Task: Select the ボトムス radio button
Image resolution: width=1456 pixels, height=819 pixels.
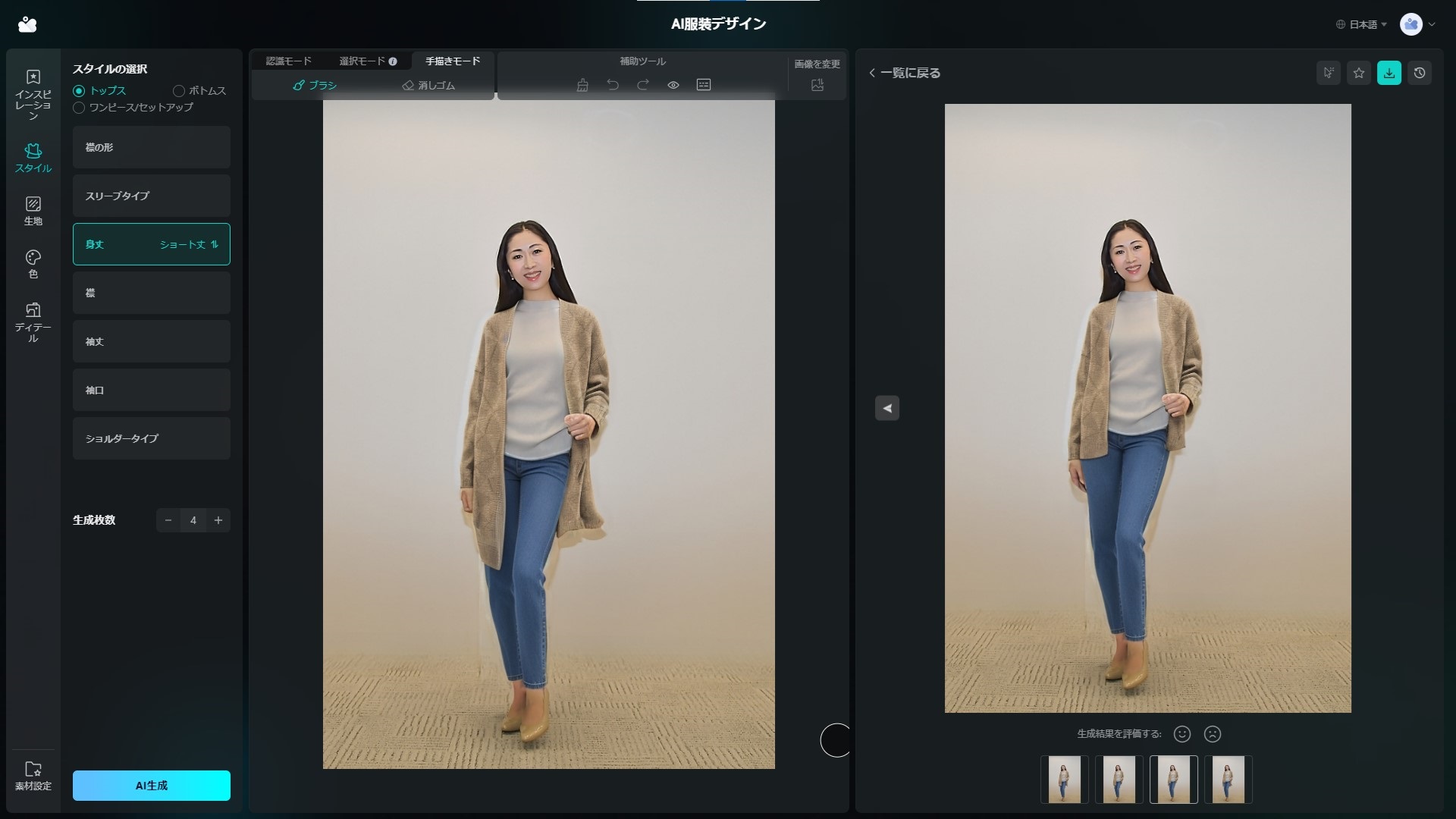Action: [x=179, y=91]
